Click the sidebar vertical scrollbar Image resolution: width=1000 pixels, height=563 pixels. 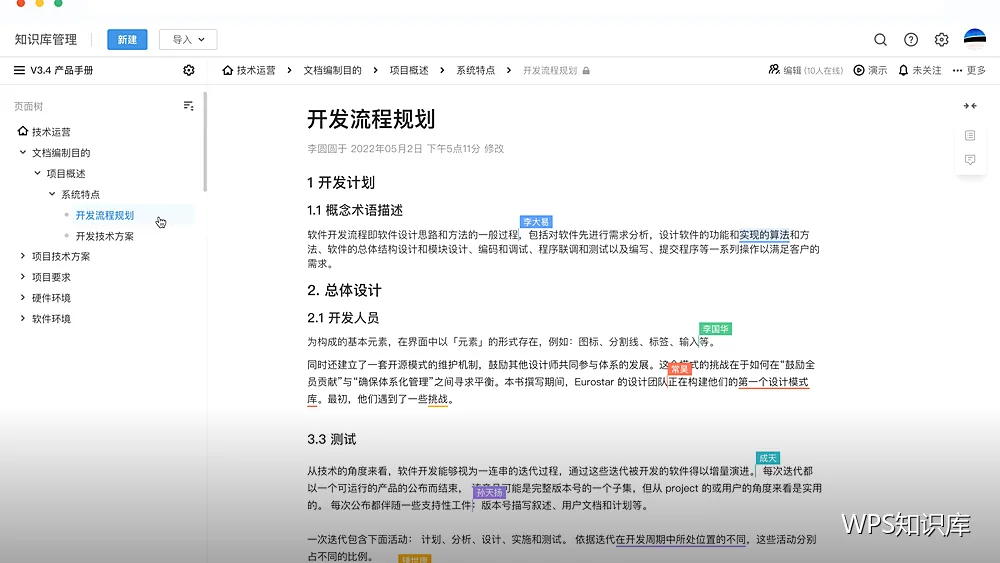click(205, 142)
